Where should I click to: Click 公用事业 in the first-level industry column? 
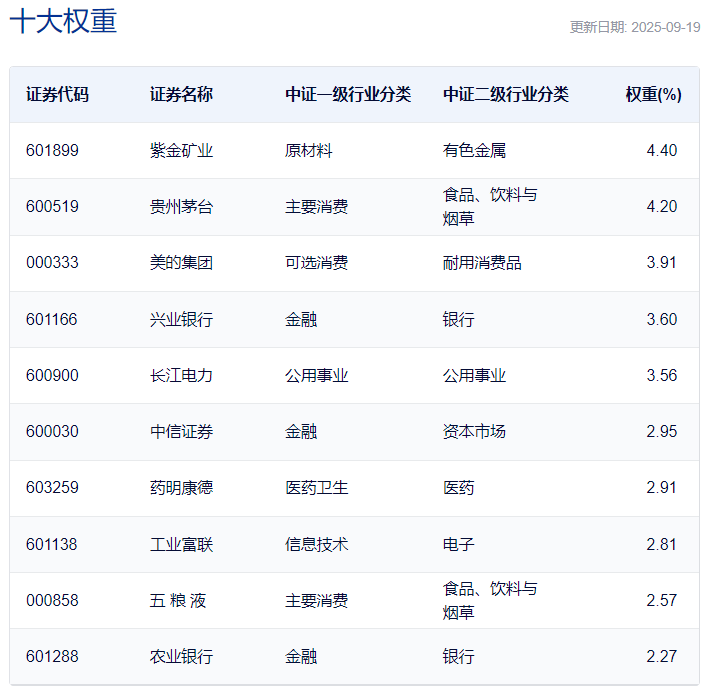[x=317, y=376]
